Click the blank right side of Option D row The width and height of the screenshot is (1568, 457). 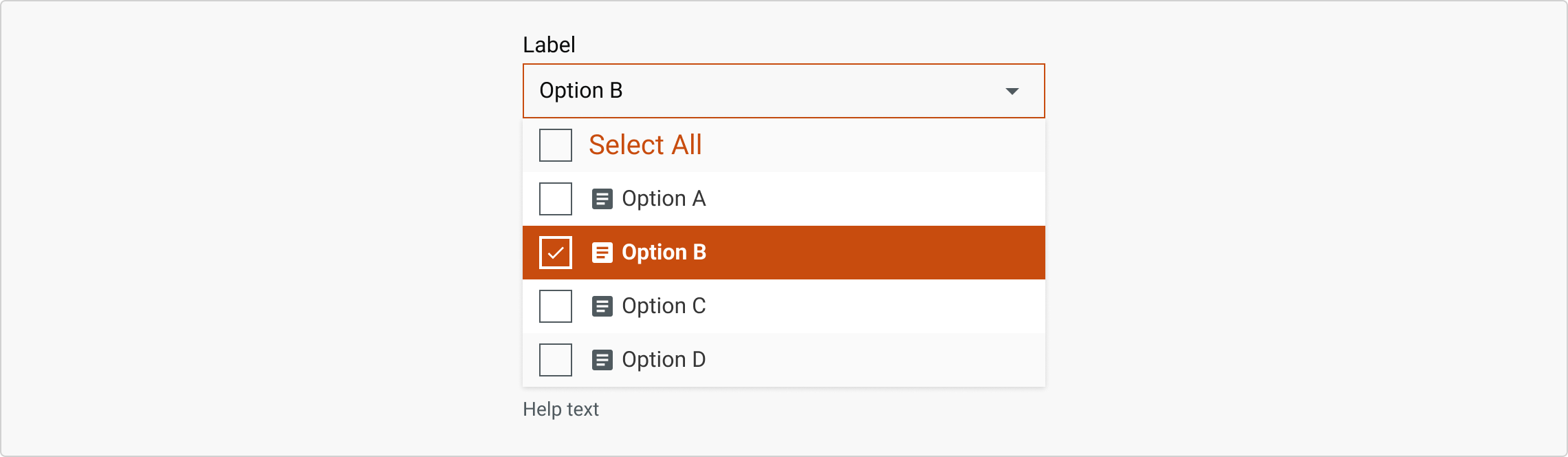tap(894, 360)
